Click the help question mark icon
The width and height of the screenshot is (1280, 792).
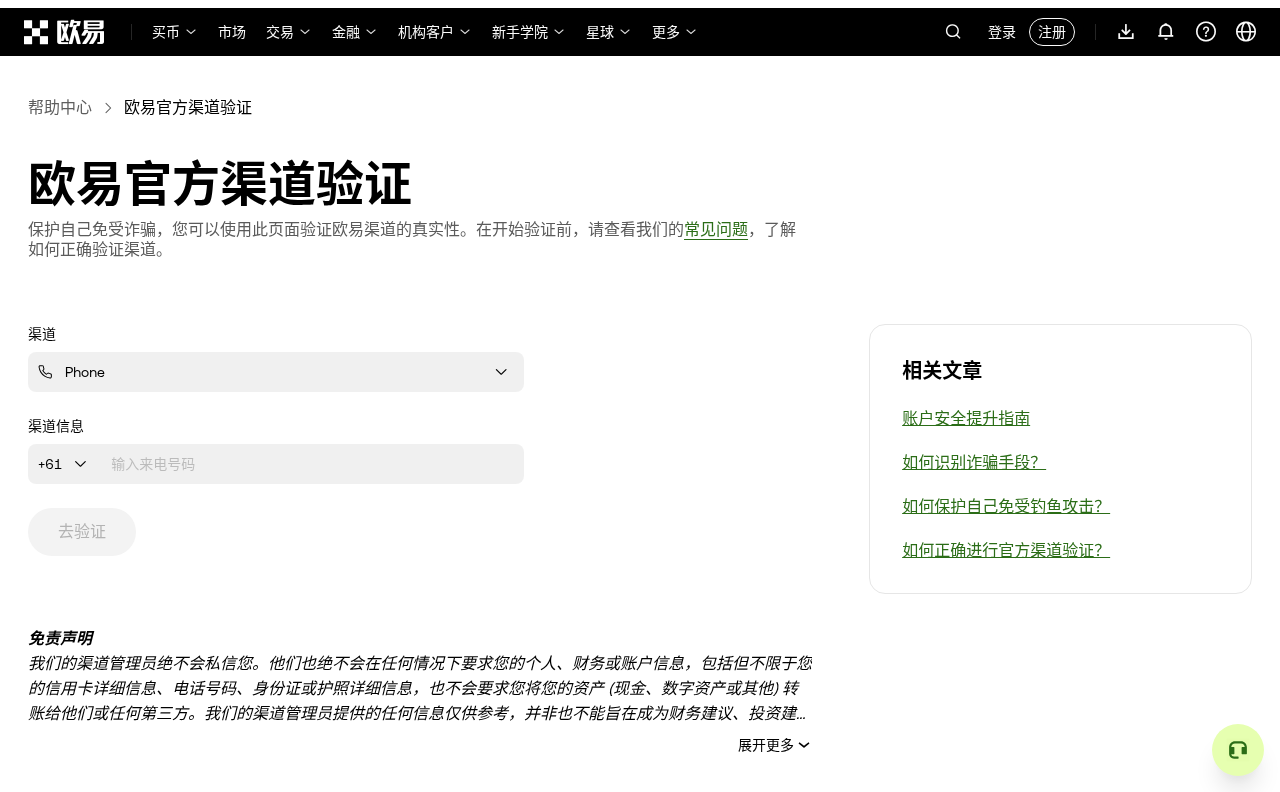[x=1206, y=32]
